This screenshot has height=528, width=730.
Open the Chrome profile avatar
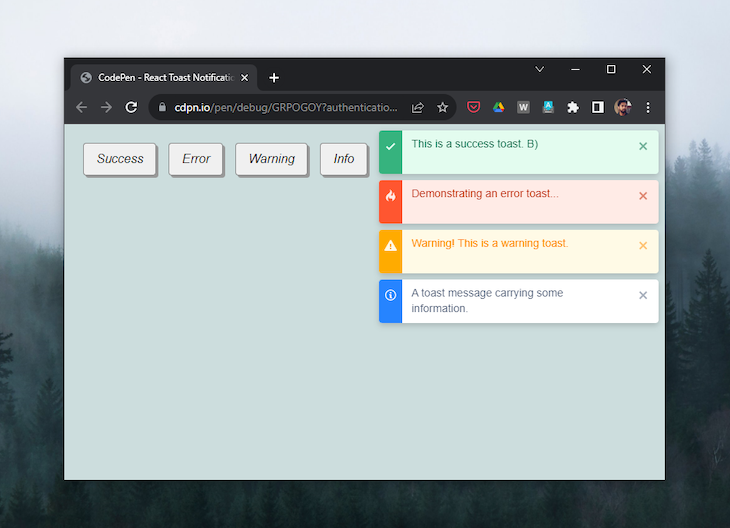coord(622,107)
